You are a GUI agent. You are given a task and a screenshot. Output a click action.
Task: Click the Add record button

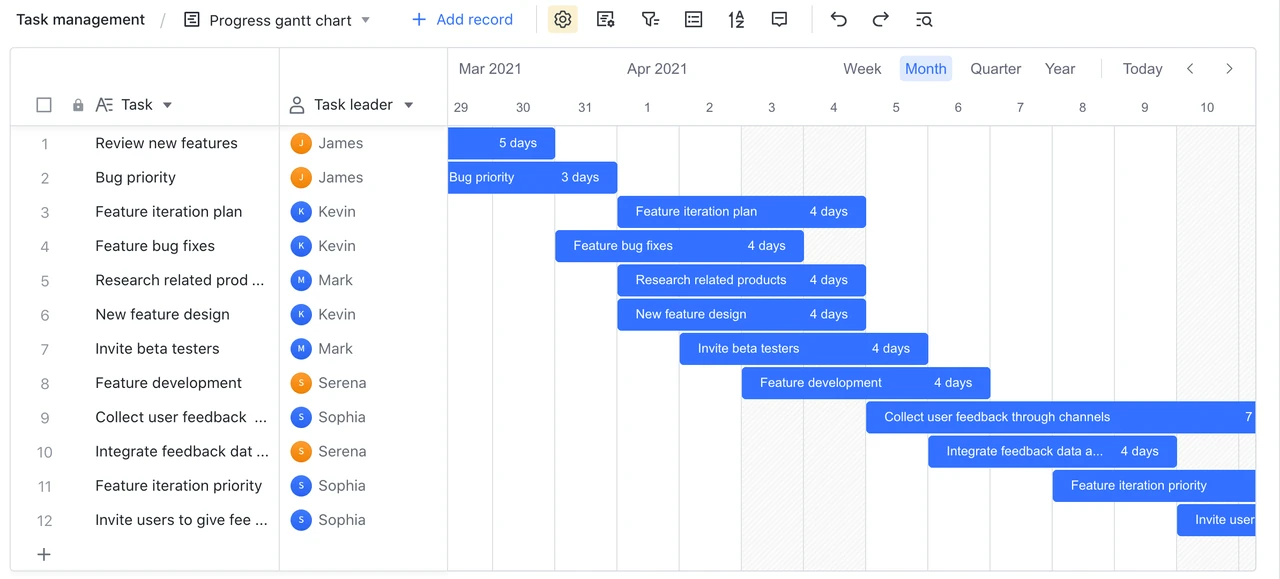(x=461, y=19)
